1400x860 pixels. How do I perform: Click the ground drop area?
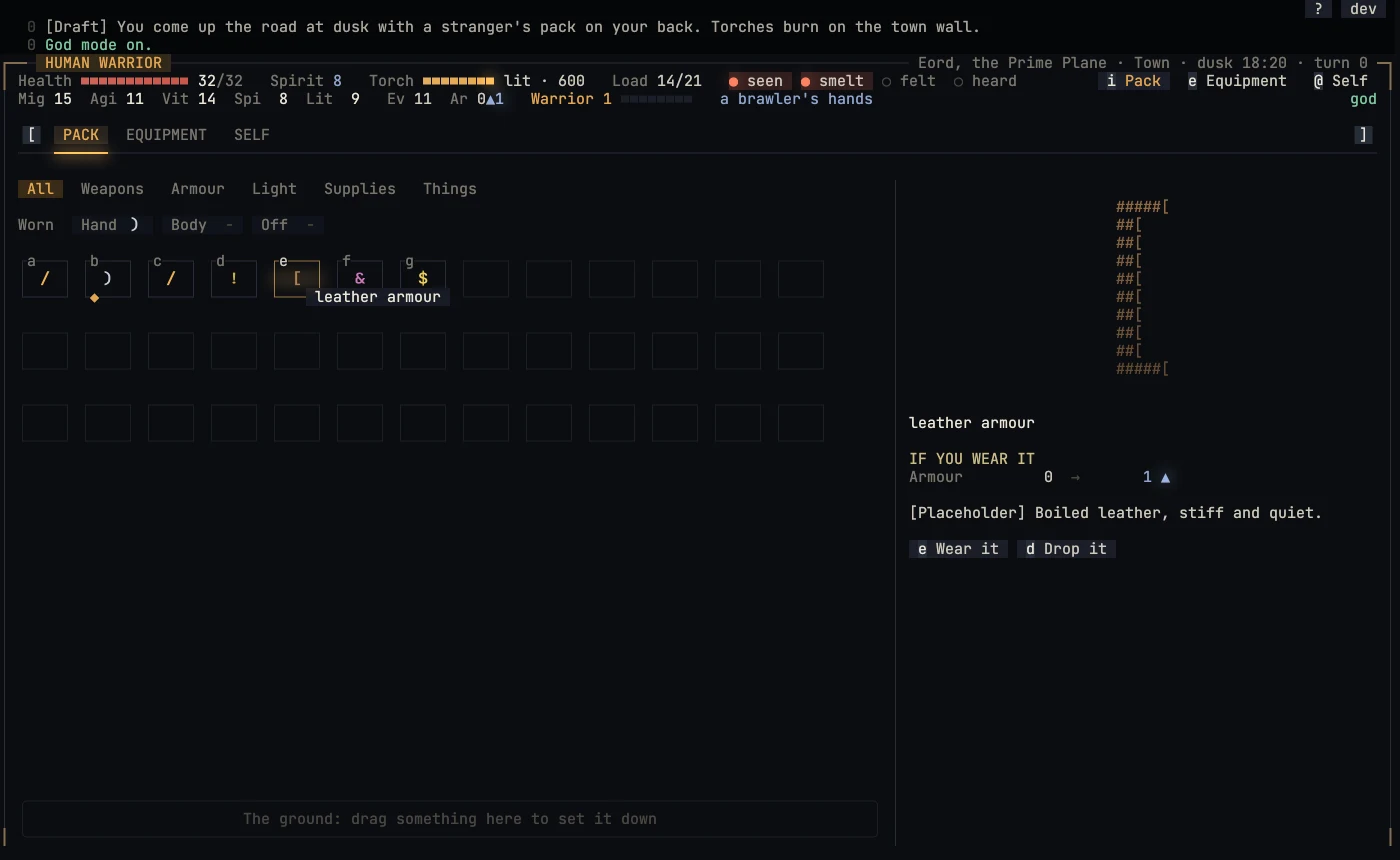(x=450, y=819)
